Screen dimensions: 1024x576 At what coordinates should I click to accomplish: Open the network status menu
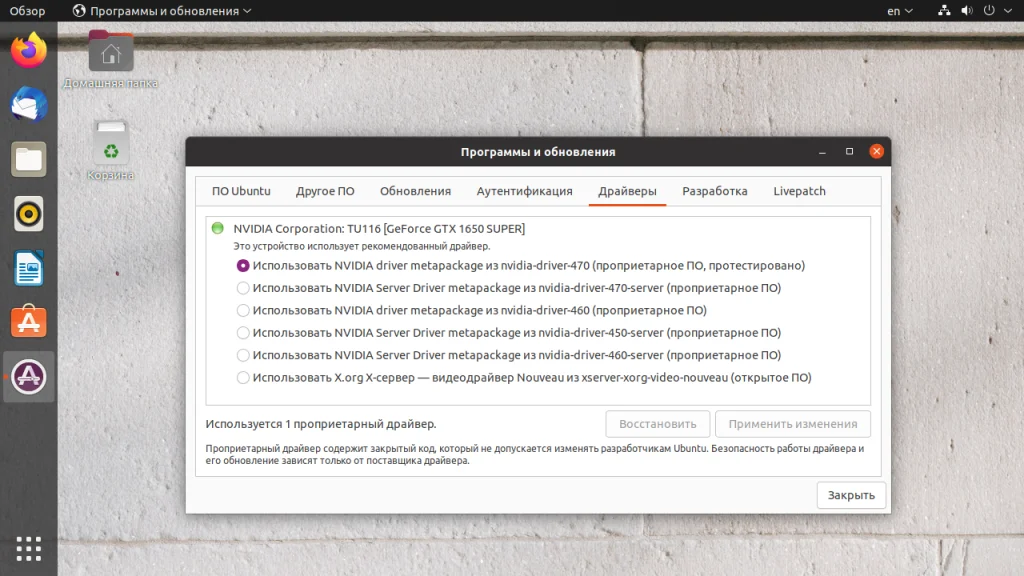[944, 10]
